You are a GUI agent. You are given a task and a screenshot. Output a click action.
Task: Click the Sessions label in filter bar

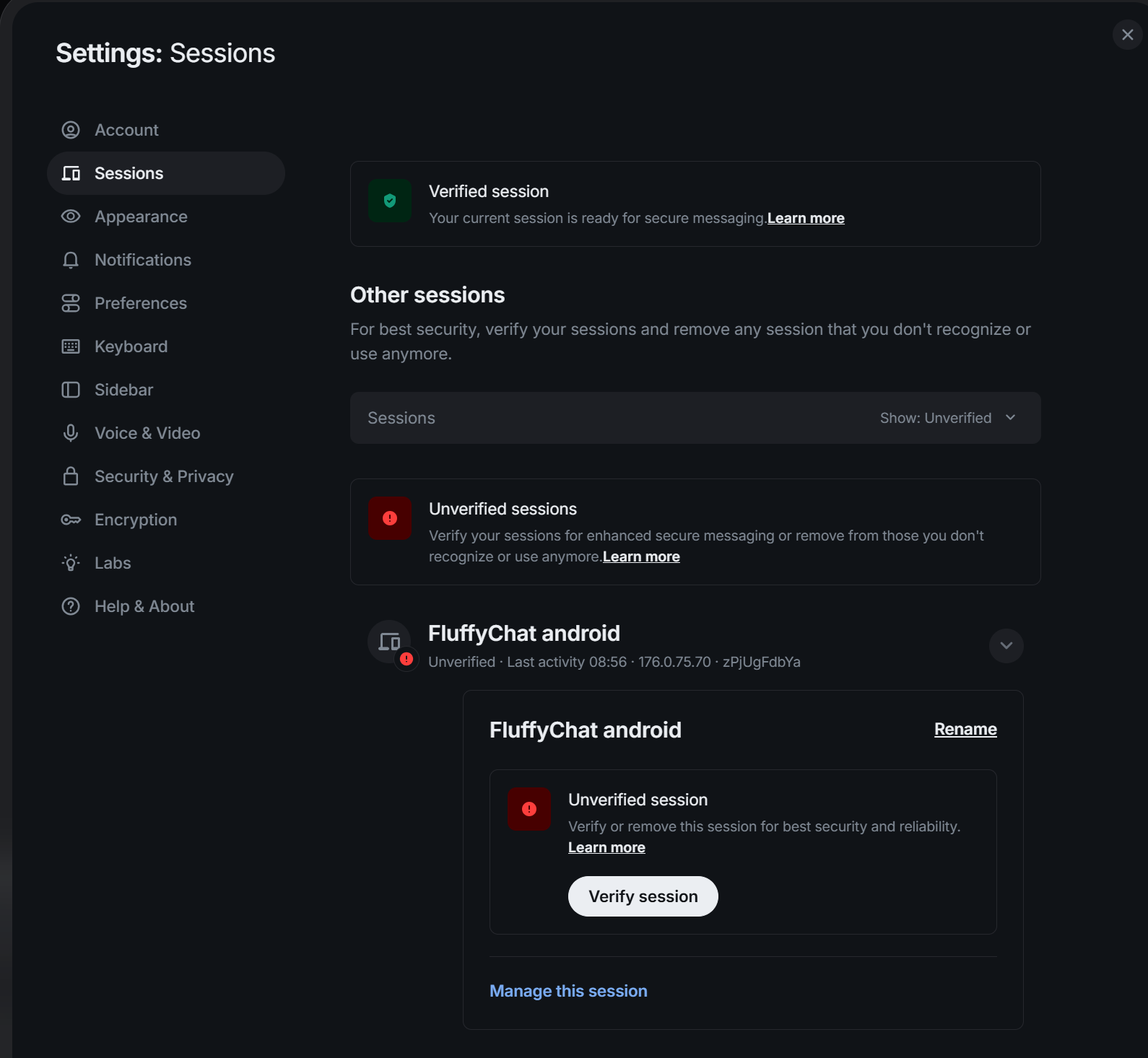[x=401, y=418]
